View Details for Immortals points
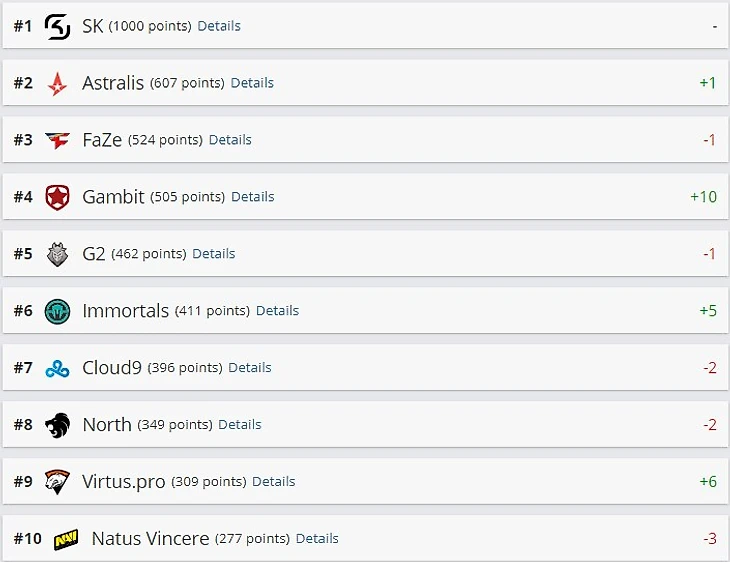This screenshot has width=730, height=562. pos(277,311)
